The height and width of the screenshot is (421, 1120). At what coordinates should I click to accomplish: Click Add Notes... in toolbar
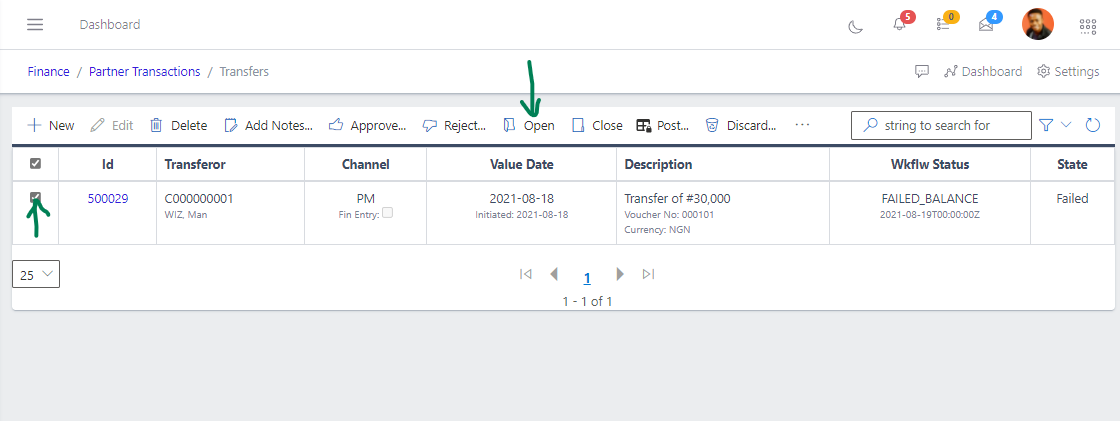tap(269, 125)
